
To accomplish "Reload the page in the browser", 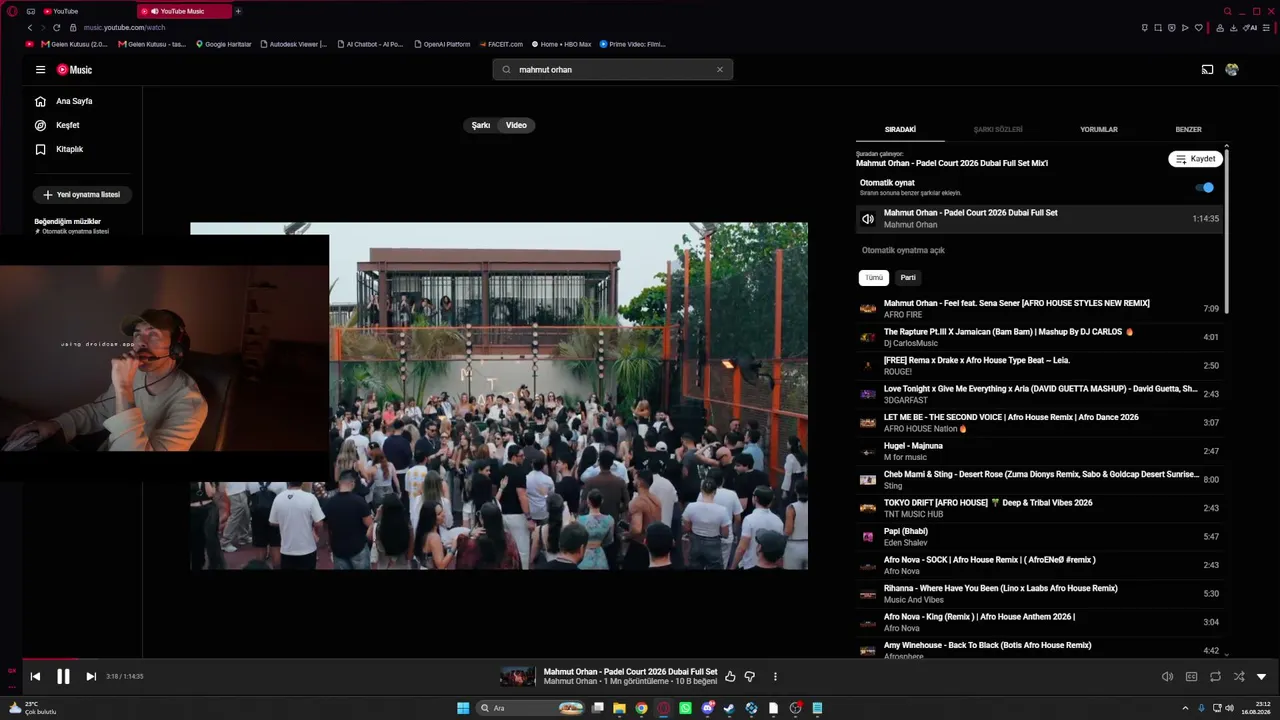I will 57,28.
